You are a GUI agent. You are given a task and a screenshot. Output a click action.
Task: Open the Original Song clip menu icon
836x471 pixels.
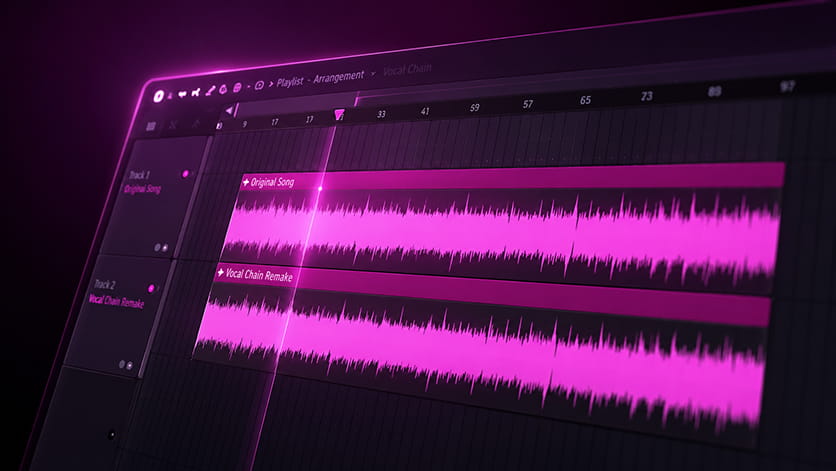(246, 182)
